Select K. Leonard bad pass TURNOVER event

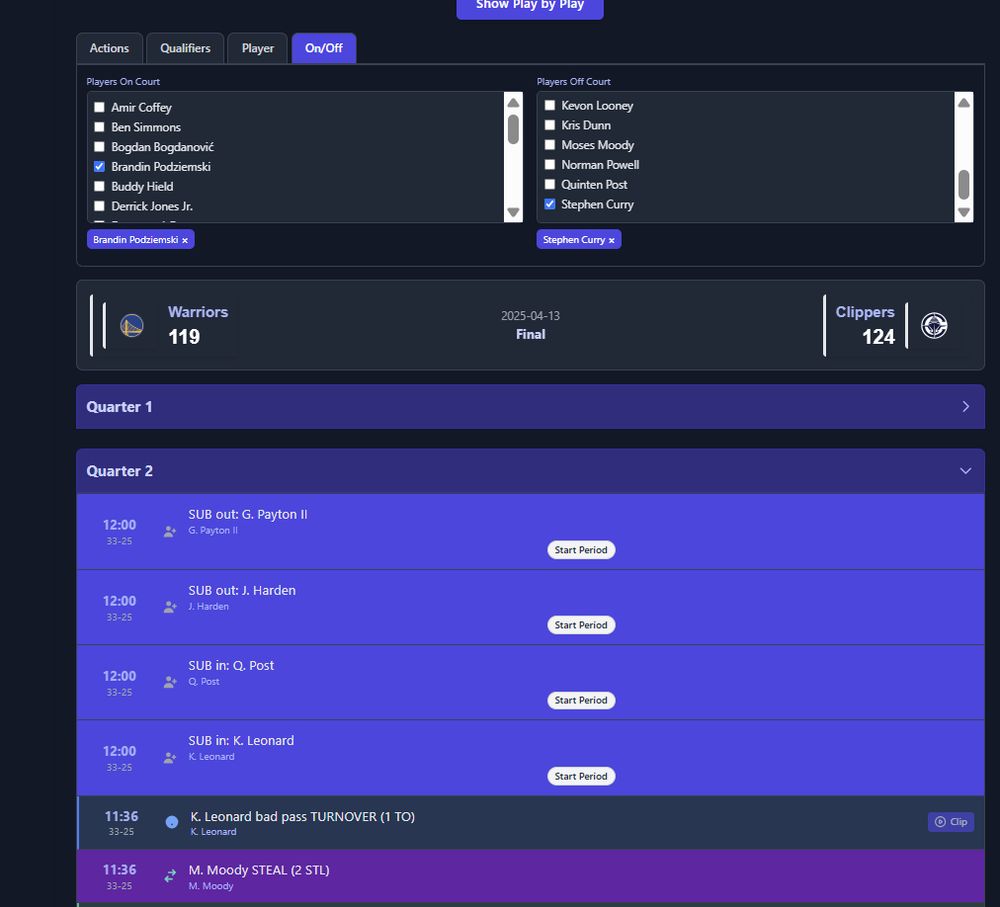click(x=530, y=823)
